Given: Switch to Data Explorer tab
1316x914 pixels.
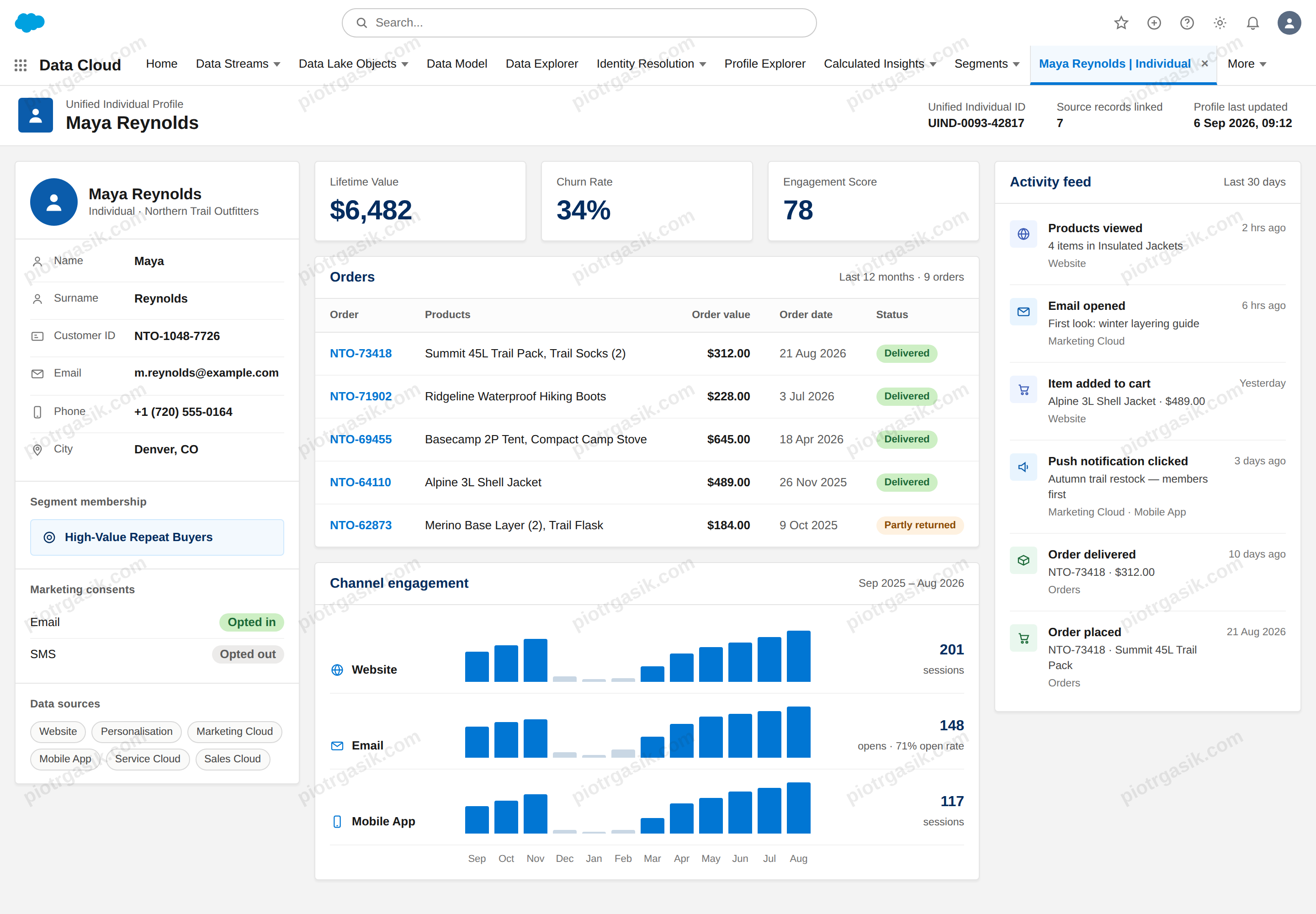Looking at the screenshot, I should click(x=542, y=64).
